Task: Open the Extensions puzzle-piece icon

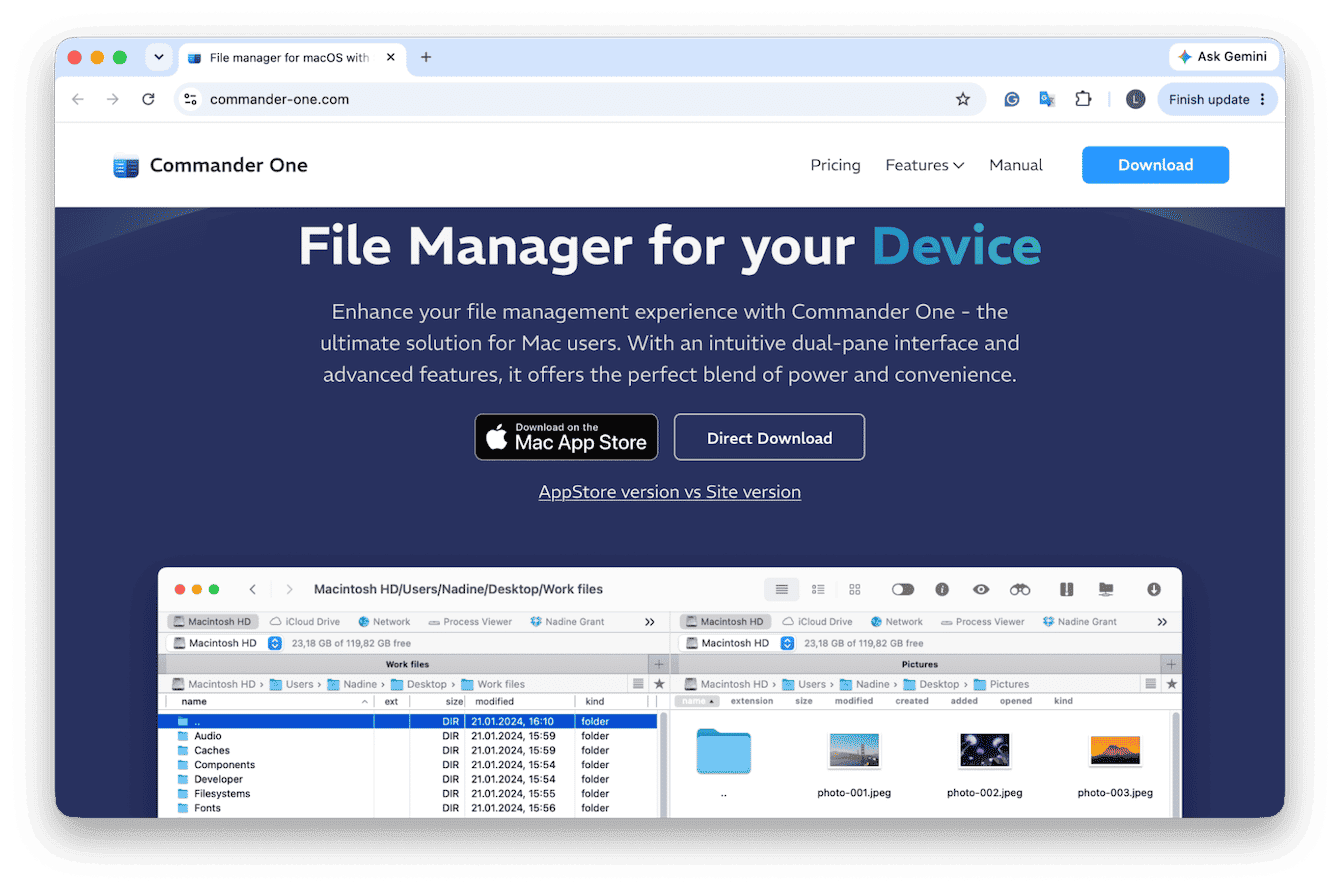Action: (x=1083, y=99)
